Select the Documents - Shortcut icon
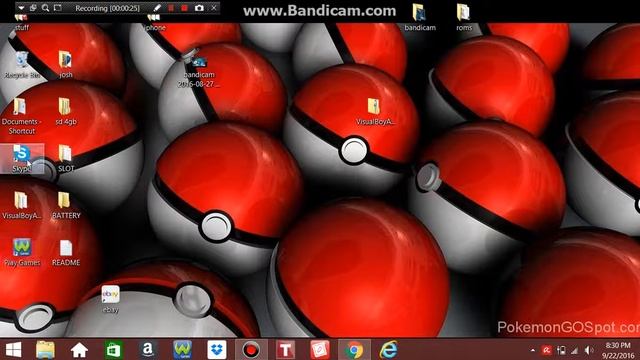640x360 pixels. coord(21,117)
